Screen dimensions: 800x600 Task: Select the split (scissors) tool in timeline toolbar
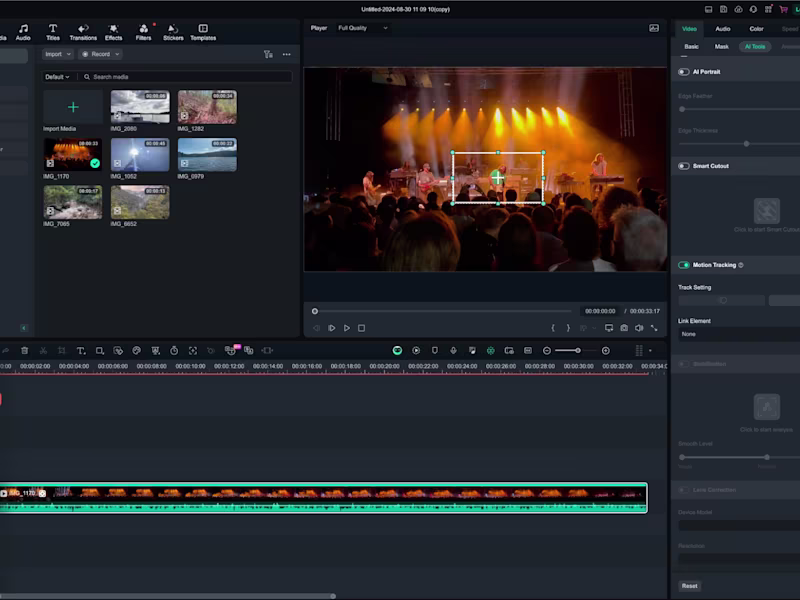pyautogui.click(x=44, y=351)
